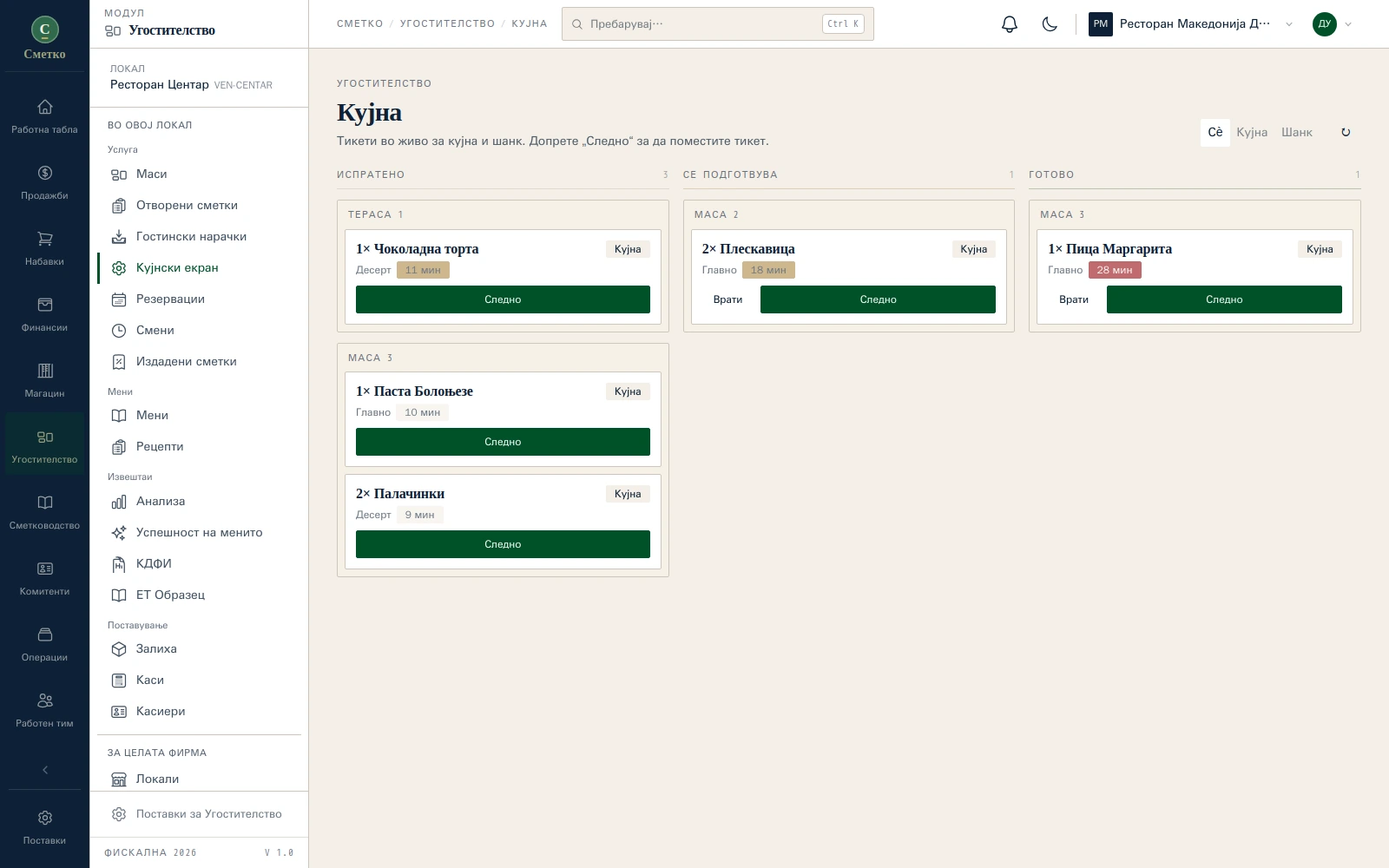Switch to Шанк filter tab
The height and width of the screenshot is (868, 1389).
click(x=1297, y=133)
